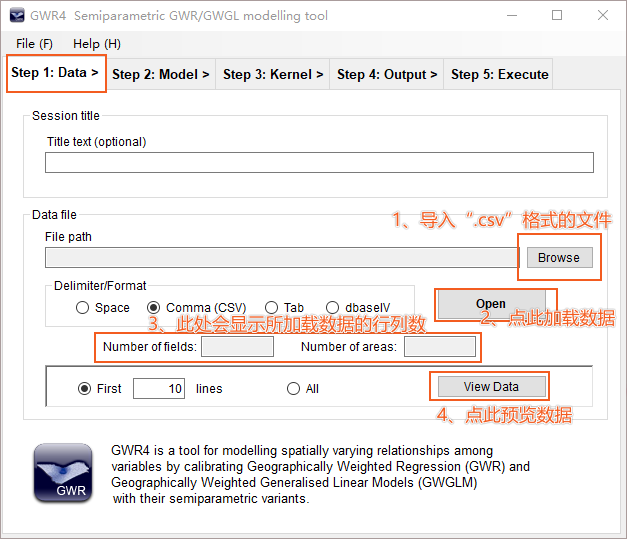The height and width of the screenshot is (539, 627).
Task: Click the File path text box
Action: coord(282,258)
